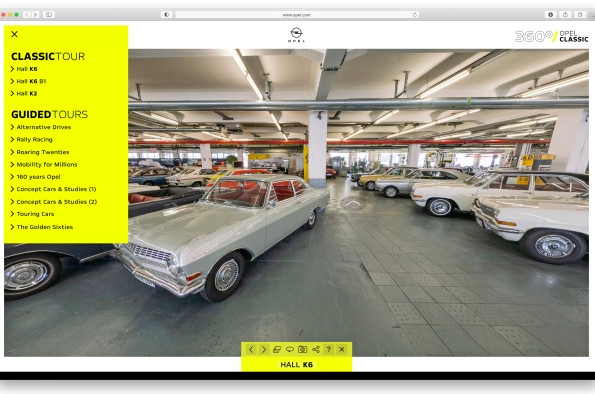
Task: Close the yellow tour menu panel
Action: click(14, 34)
